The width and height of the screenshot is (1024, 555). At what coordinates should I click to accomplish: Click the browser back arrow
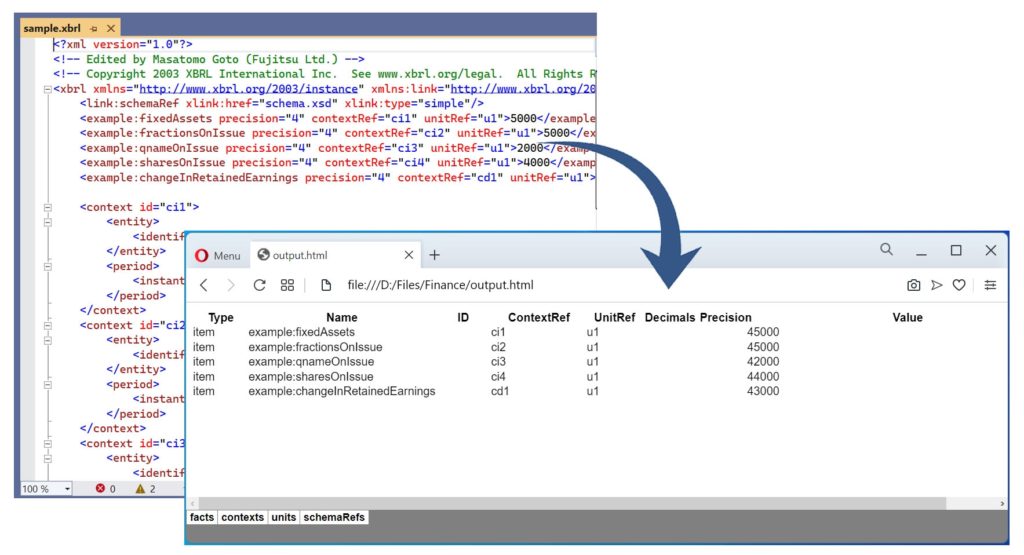click(204, 285)
